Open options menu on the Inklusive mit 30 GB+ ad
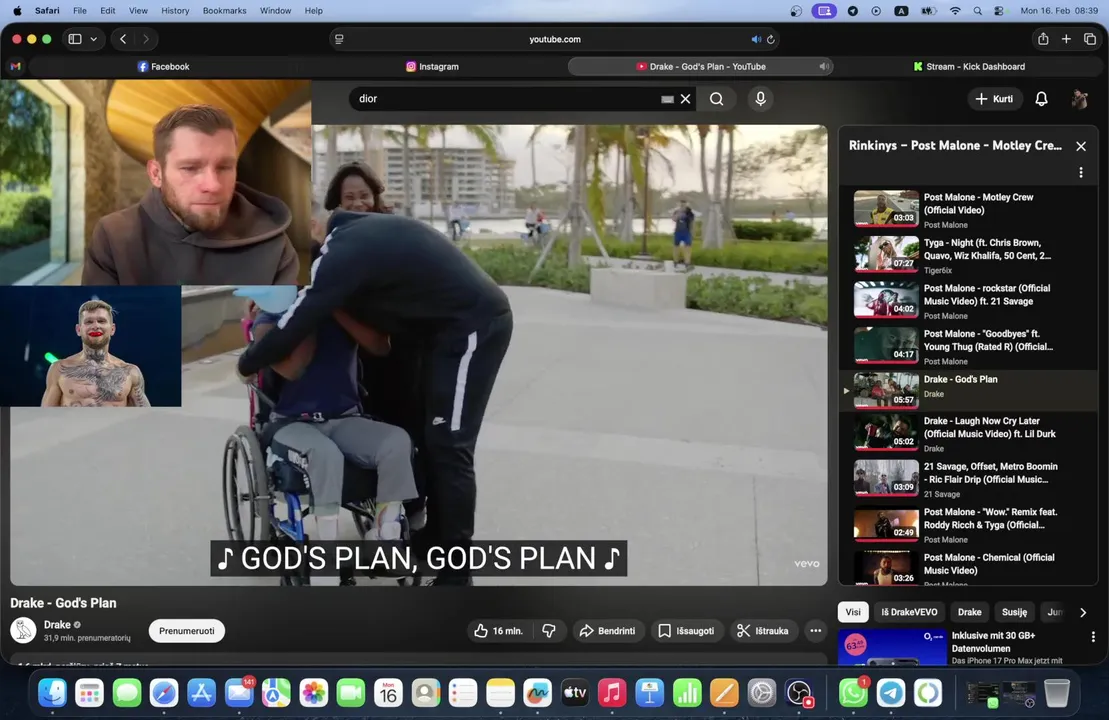The height and width of the screenshot is (720, 1109). (1093, 637)
